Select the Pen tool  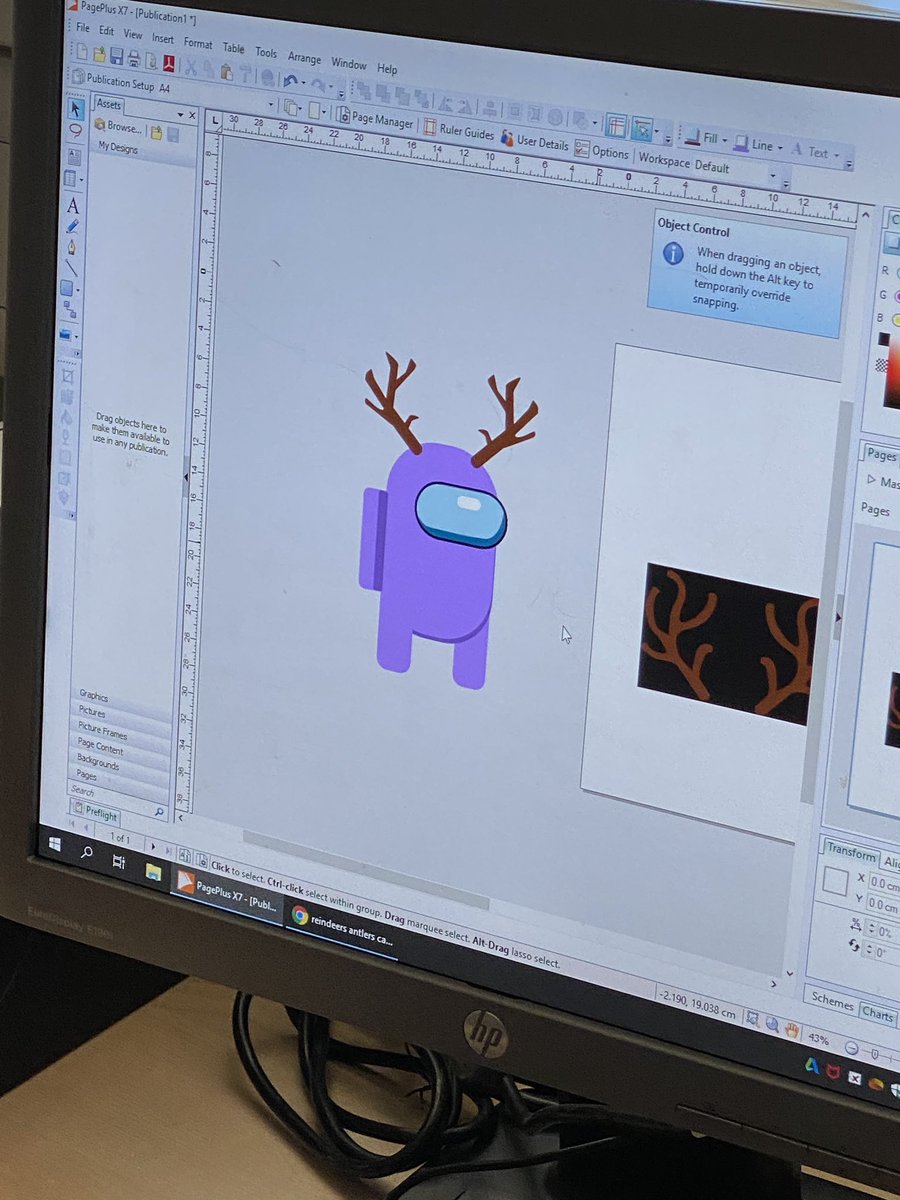point(72,247)
